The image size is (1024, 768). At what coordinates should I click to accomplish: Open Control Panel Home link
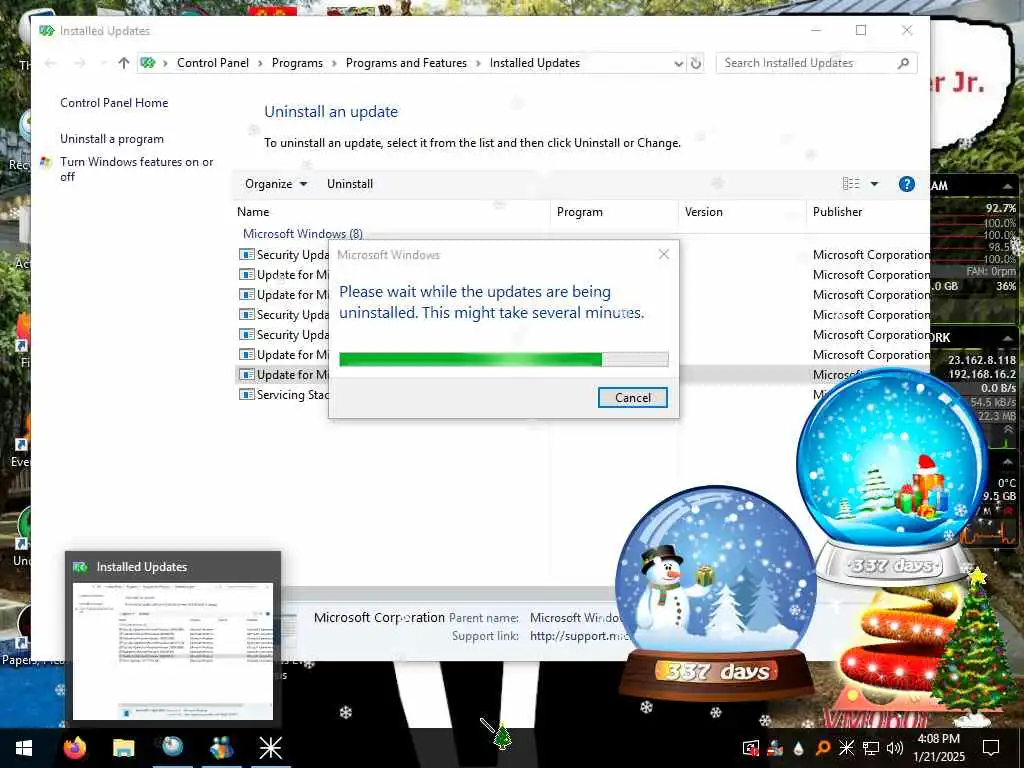point(114,103)
